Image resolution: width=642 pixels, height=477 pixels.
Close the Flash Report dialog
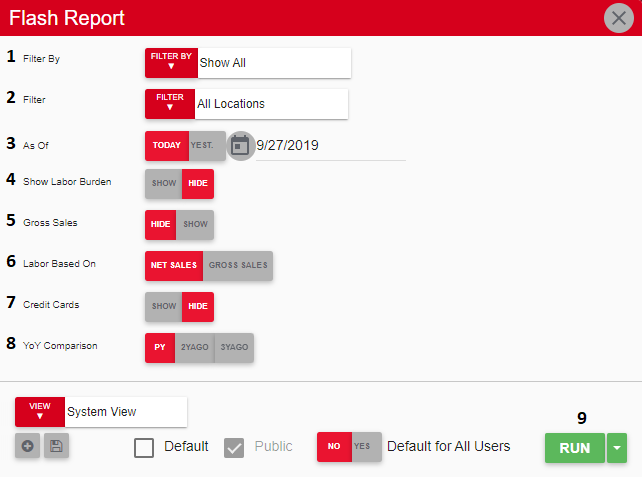(619, 18)
